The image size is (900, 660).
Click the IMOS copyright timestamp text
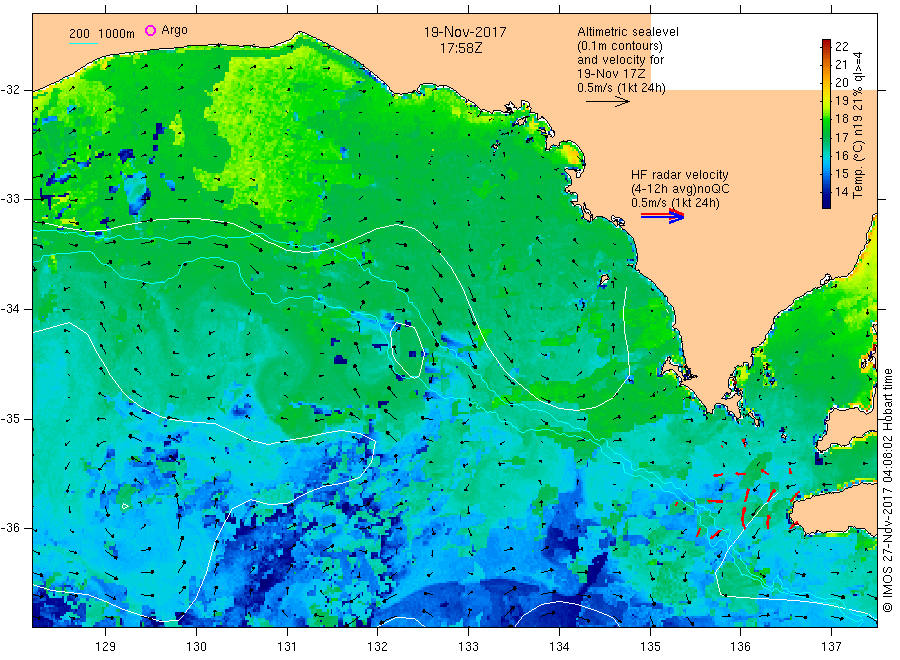(888, 491)
